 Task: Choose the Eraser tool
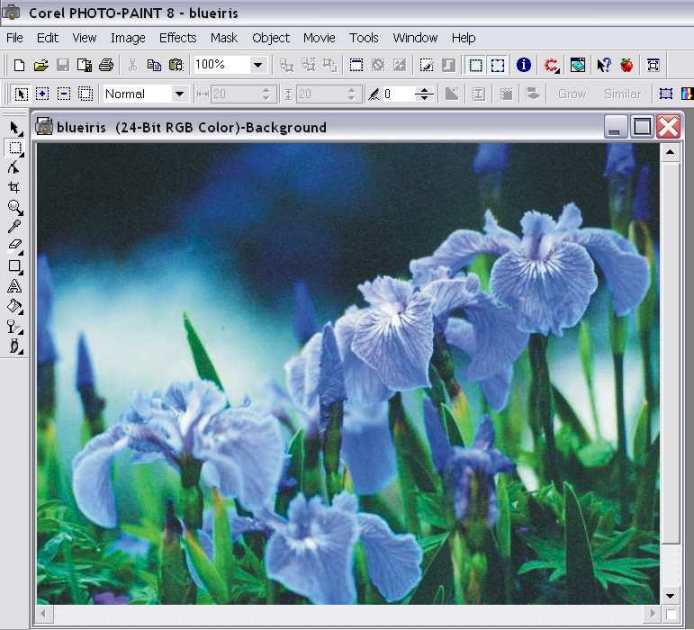pyautogui.click(x=15, y=245)
